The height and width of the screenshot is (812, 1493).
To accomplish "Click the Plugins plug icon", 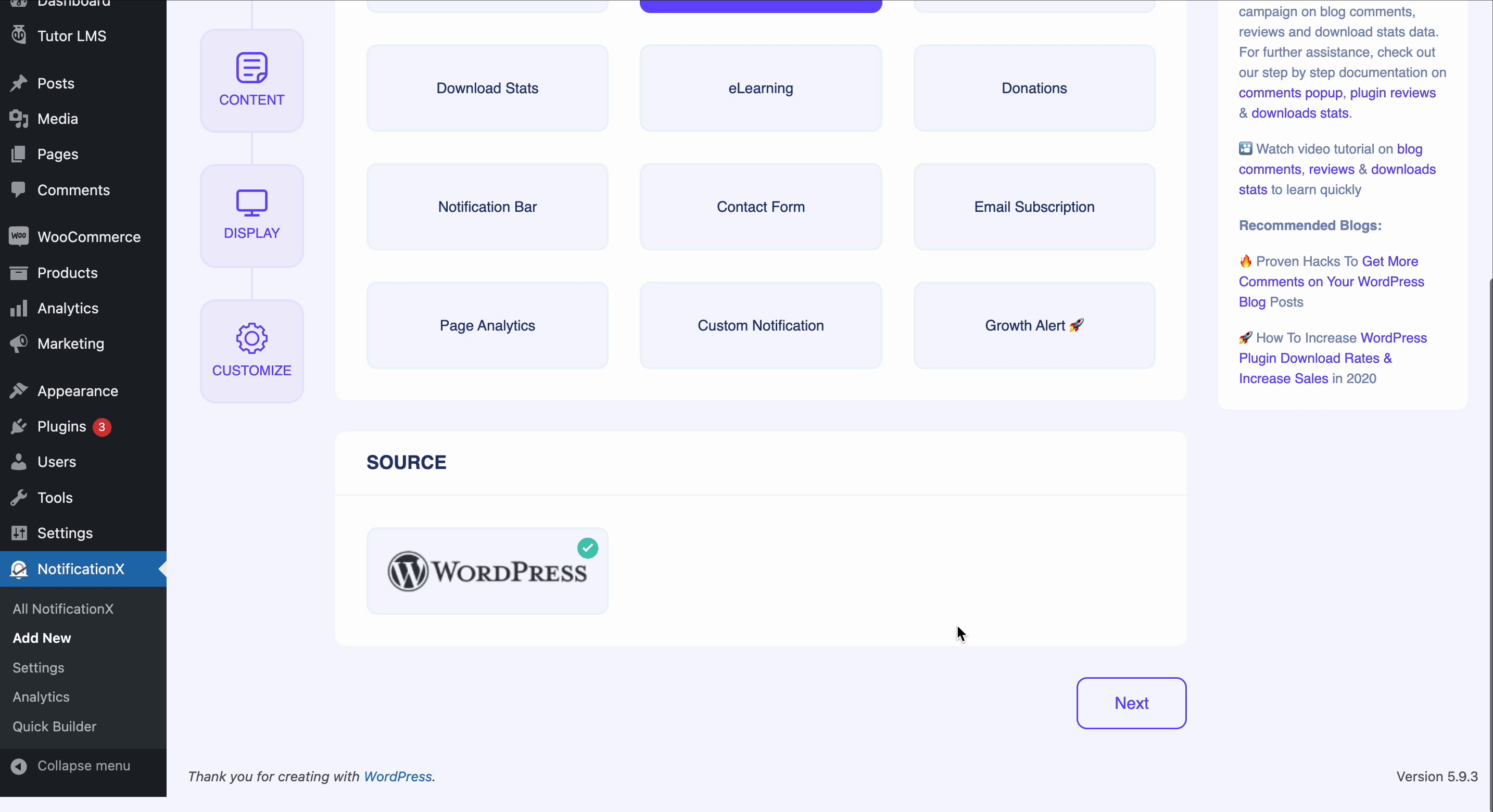I will (19, 427).
